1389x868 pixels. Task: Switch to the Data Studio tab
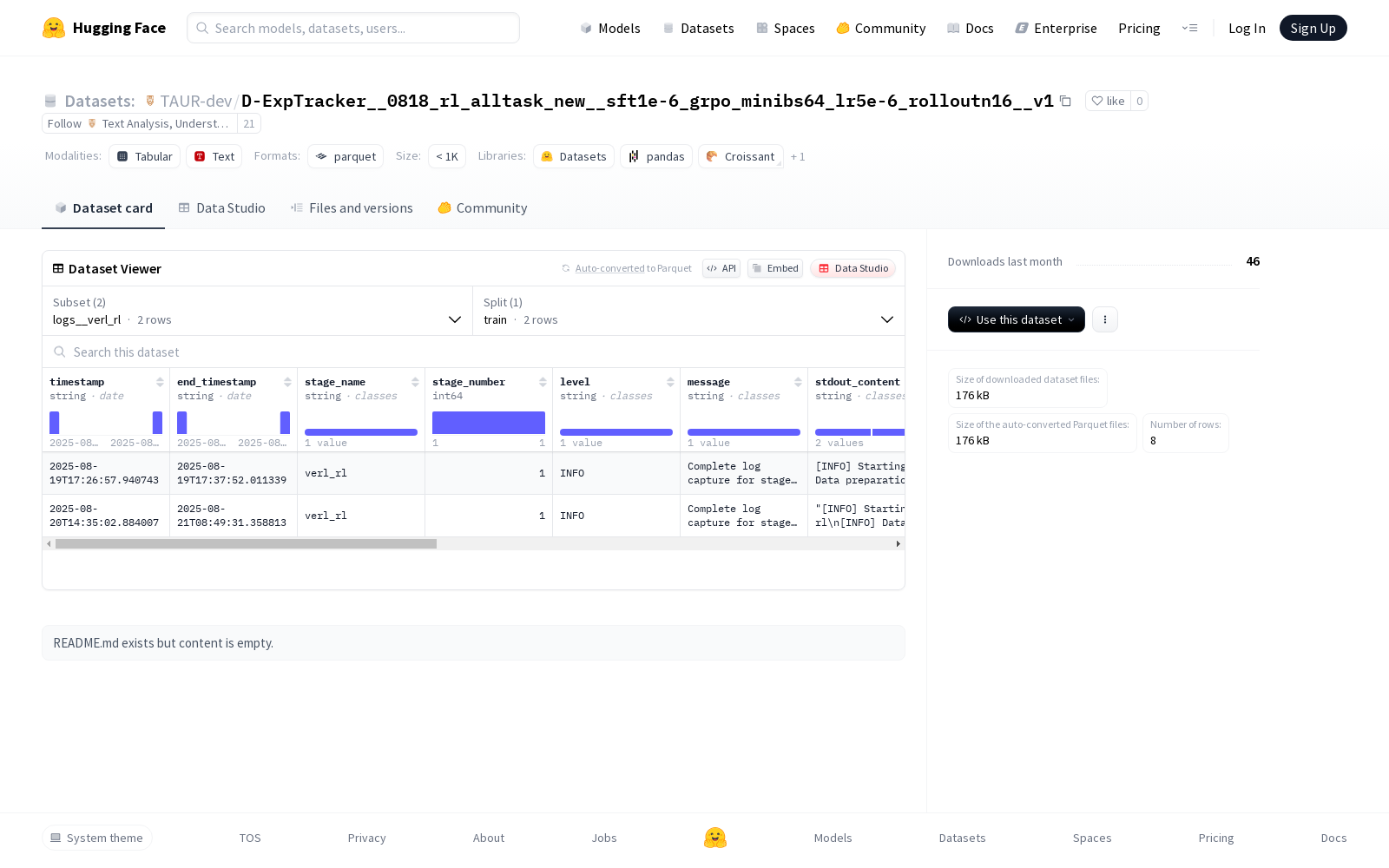221,208
